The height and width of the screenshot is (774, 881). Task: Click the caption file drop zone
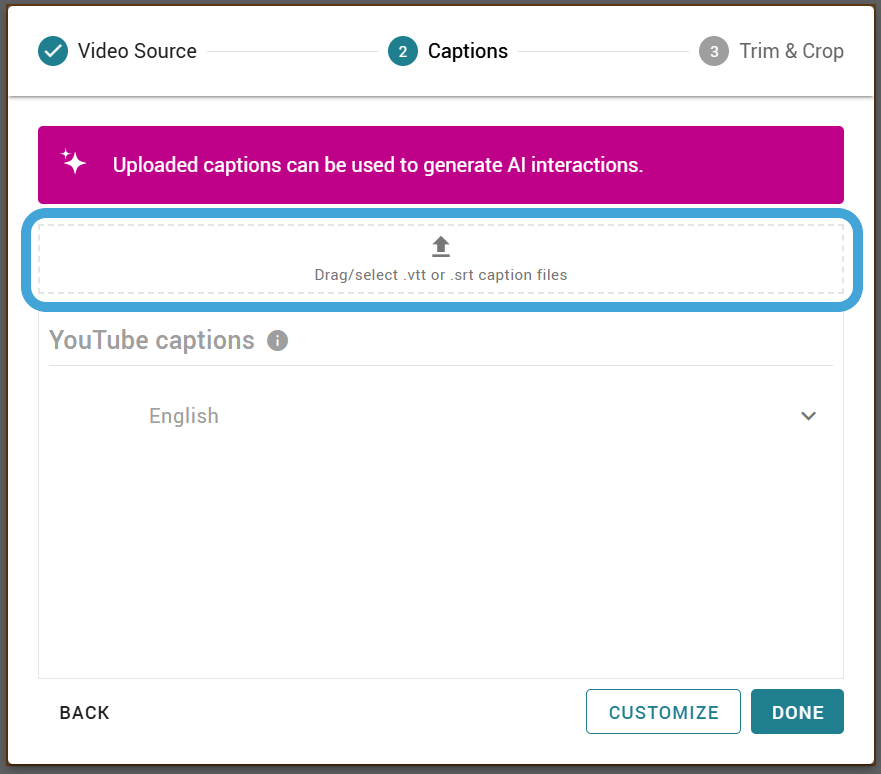pyautogui.click(x=441, y=259)
